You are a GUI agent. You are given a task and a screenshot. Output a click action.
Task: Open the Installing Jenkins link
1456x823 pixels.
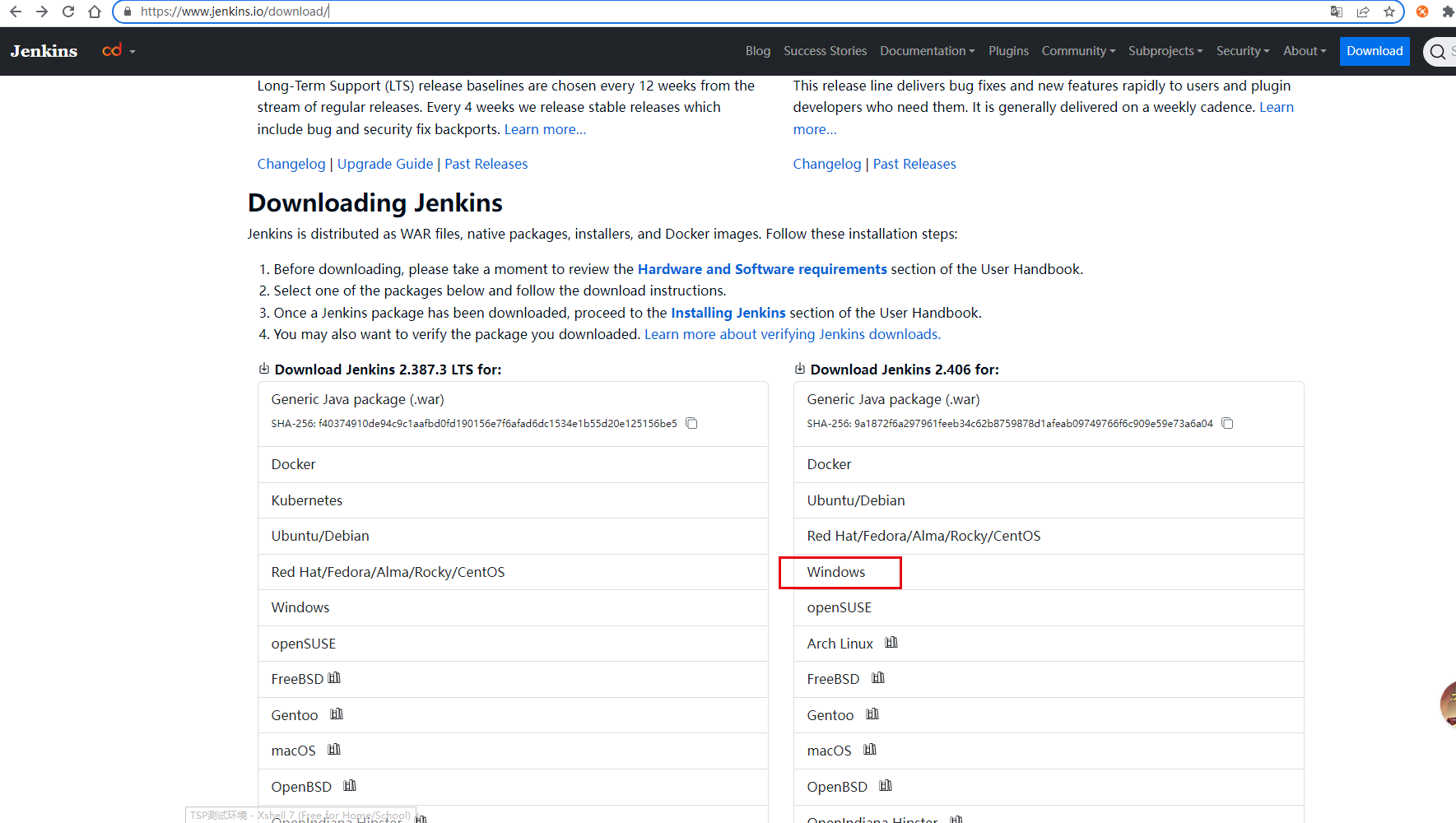click(728, 313)
